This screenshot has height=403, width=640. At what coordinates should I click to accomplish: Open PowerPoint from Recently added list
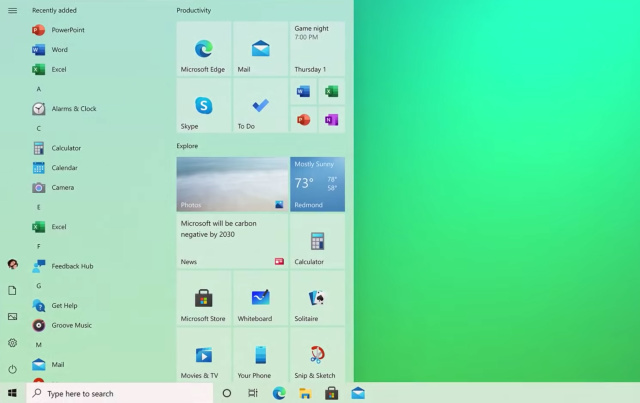click(x=58, y=30)
